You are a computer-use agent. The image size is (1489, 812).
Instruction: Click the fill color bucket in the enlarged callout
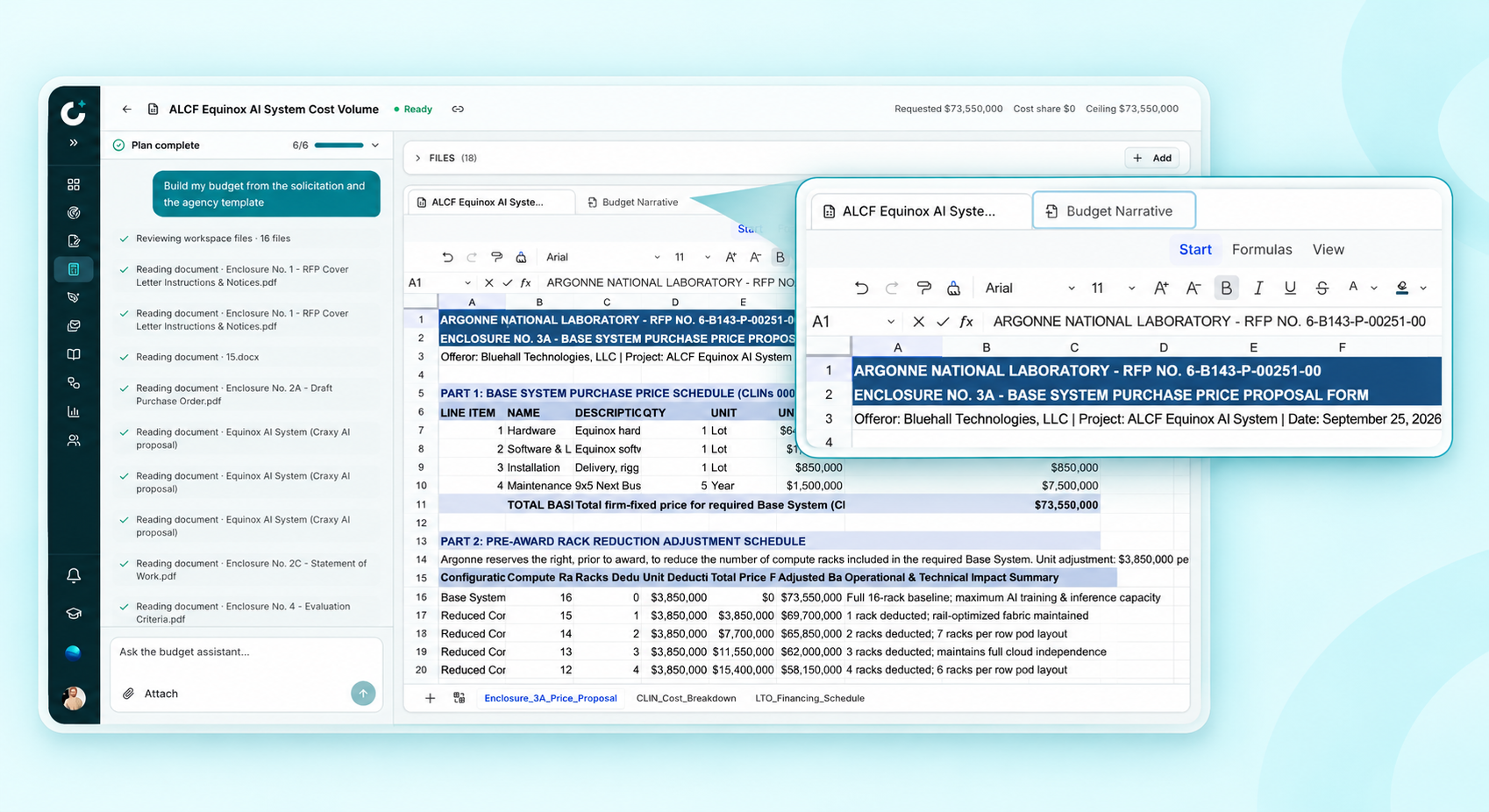(1402, 288)
